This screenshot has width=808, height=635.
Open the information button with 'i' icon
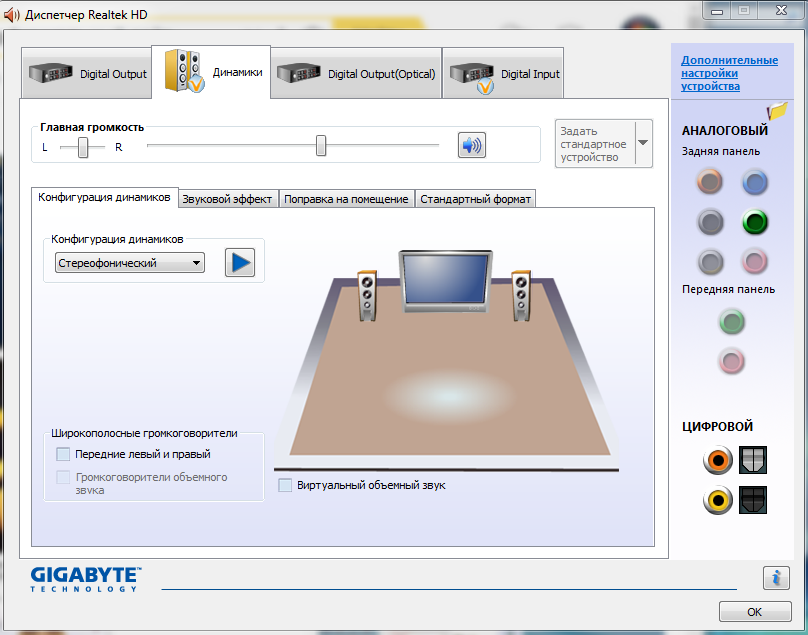coord(776,578)
